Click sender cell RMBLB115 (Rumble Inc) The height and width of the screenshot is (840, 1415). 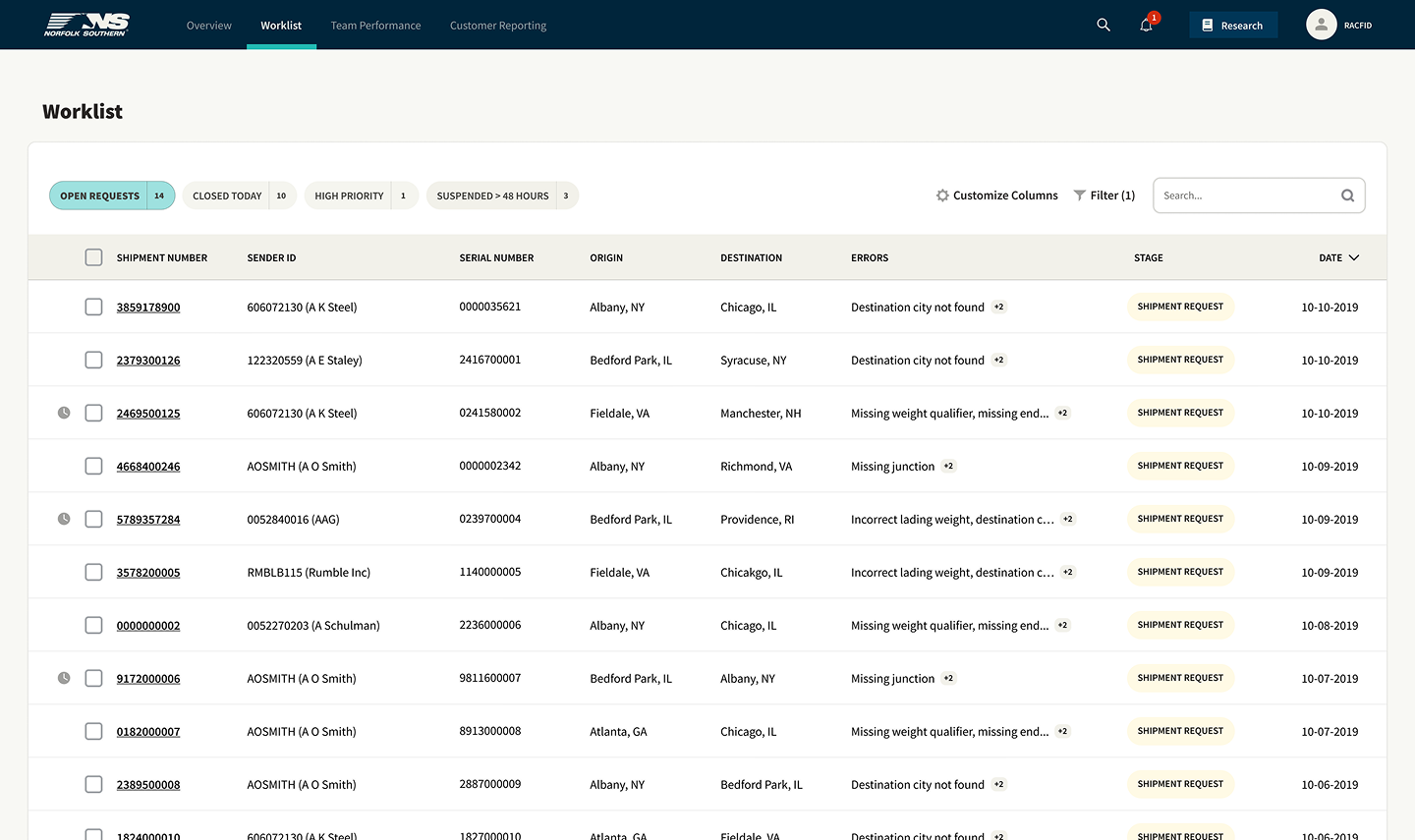click(309, 573)
